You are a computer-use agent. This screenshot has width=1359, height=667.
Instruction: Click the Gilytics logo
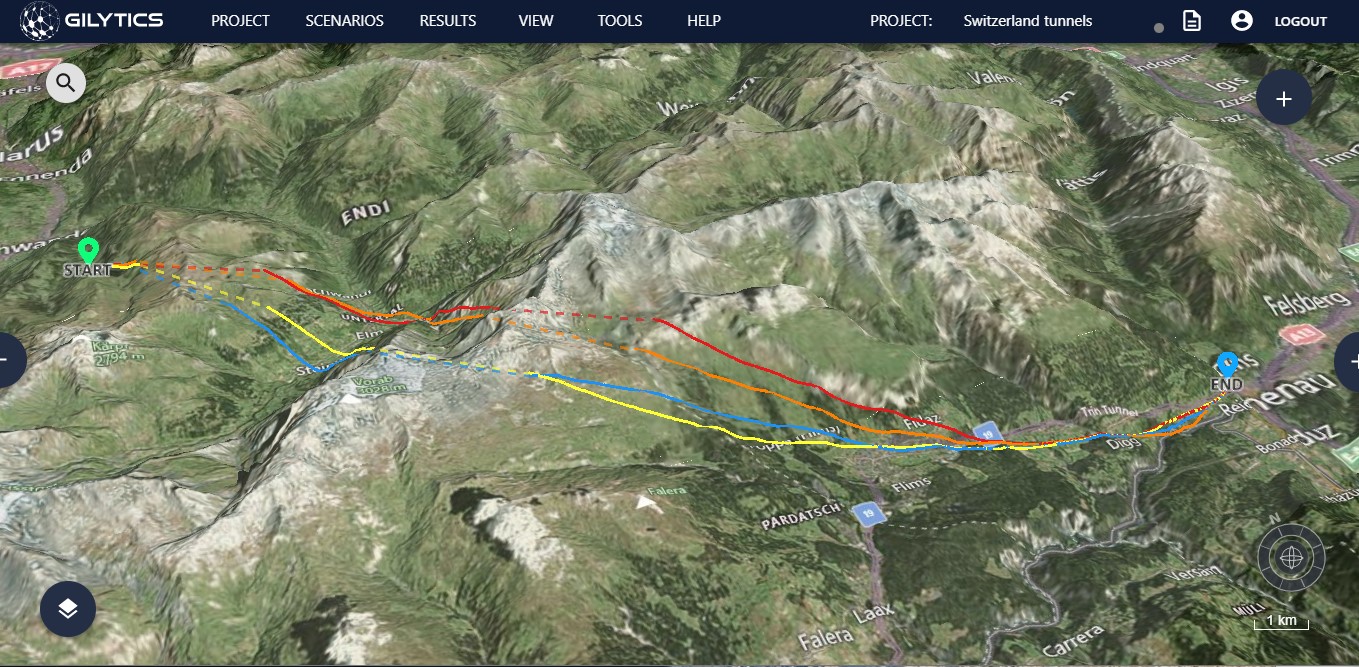pos(93,20)
